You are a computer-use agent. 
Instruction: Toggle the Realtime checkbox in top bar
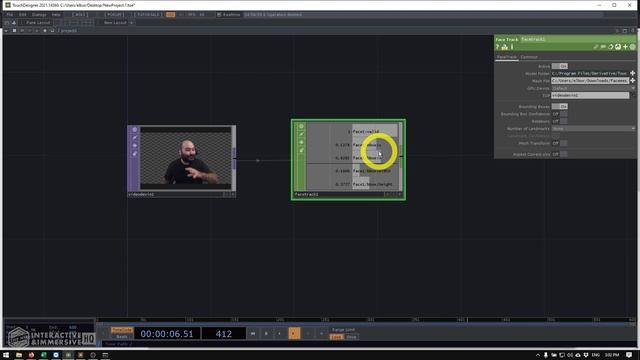(x=219, y=15)
